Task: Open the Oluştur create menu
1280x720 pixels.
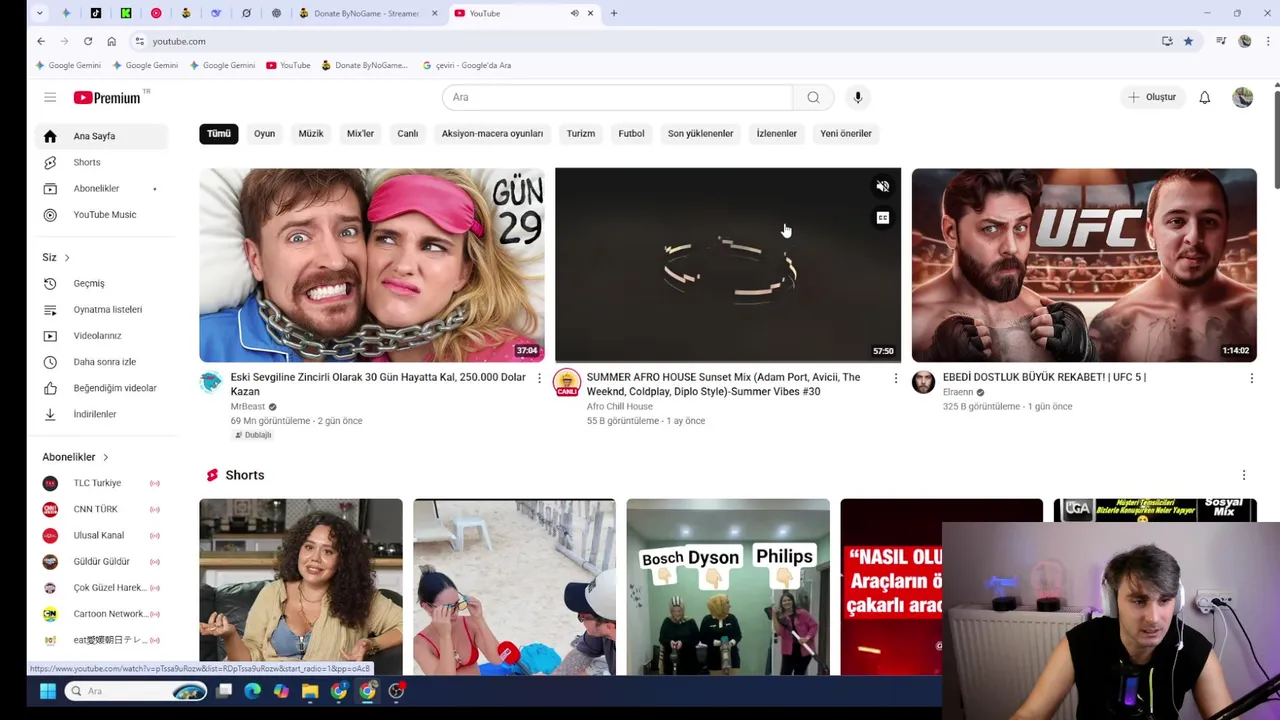Action: coord(1152,97)
